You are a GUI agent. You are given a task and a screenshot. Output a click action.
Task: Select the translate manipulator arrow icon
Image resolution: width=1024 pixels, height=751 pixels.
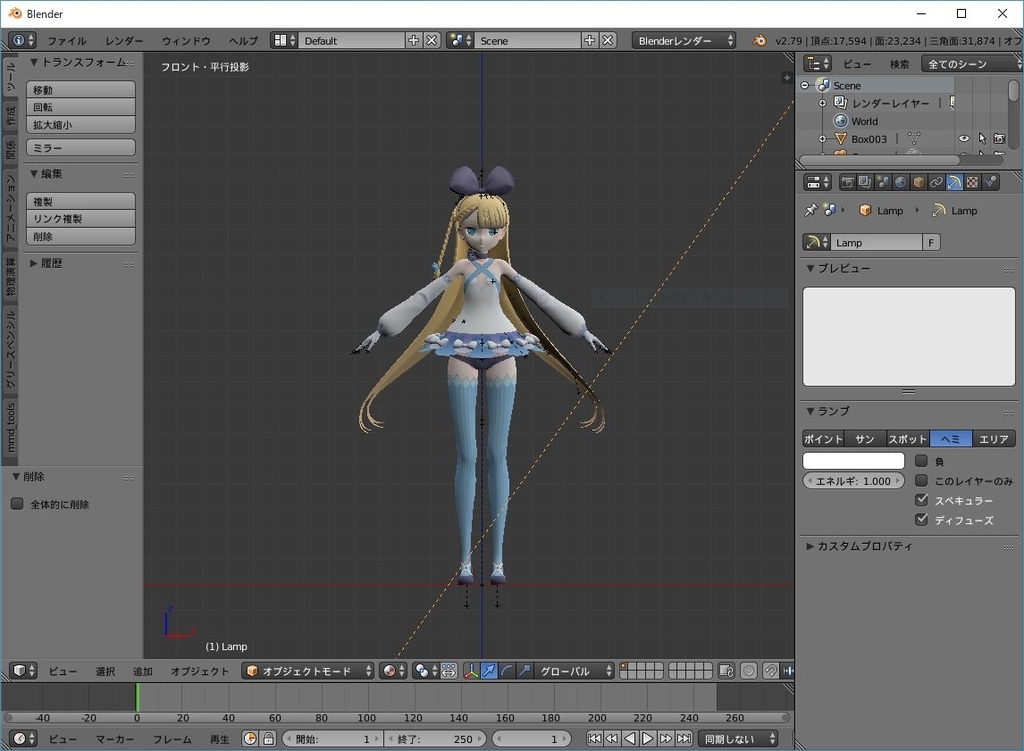tap(488, 671)
